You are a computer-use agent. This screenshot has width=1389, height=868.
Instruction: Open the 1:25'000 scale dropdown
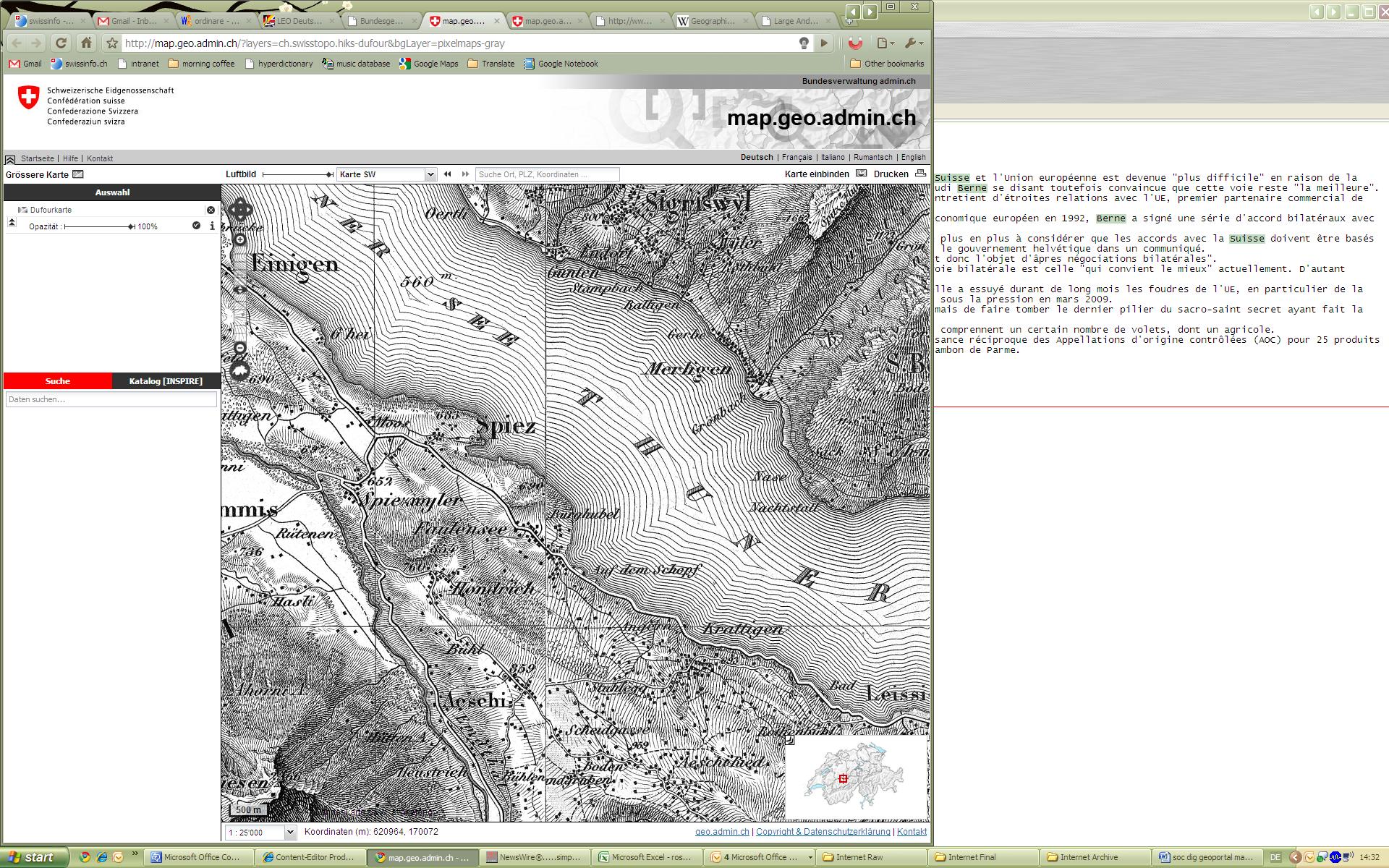tap(289, 833)
